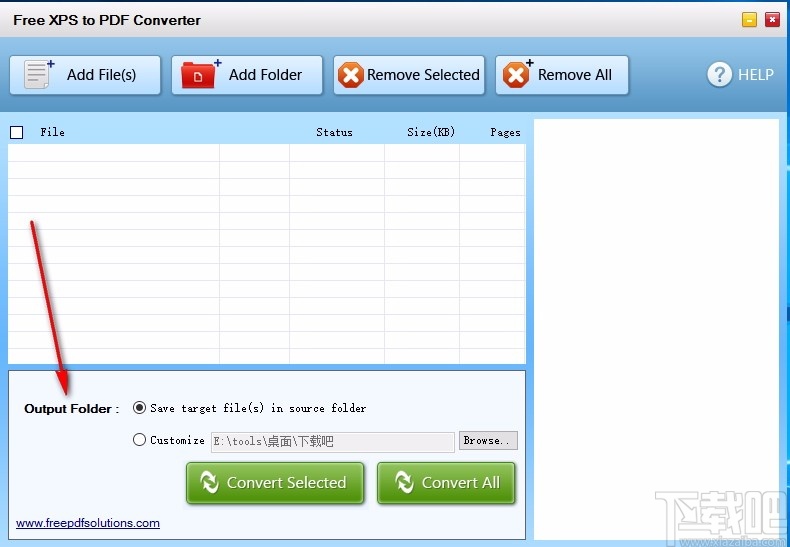Select the Customize output folder radio button

140,440
